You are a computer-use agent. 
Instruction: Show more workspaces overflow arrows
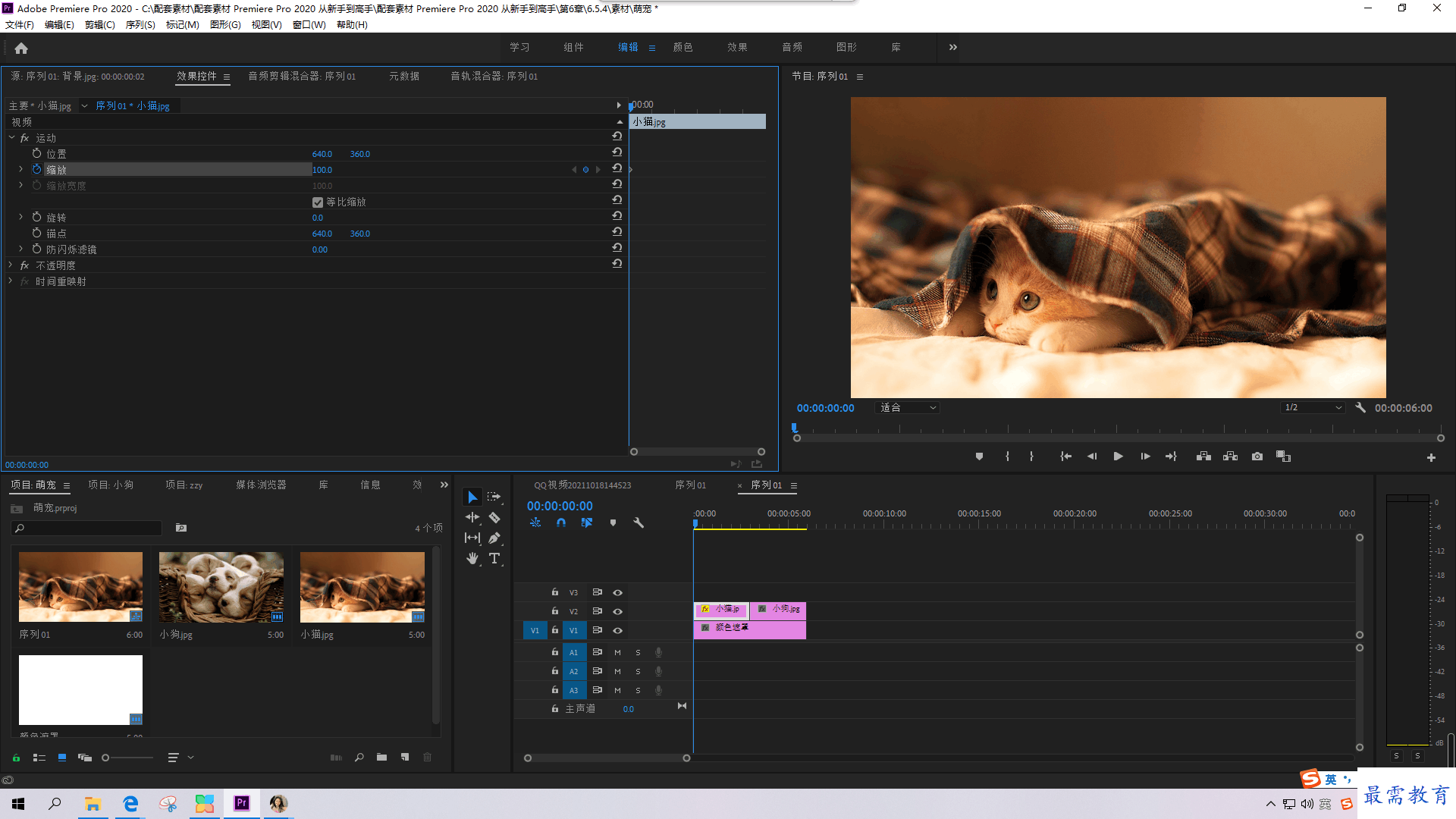tap(953, 47)
